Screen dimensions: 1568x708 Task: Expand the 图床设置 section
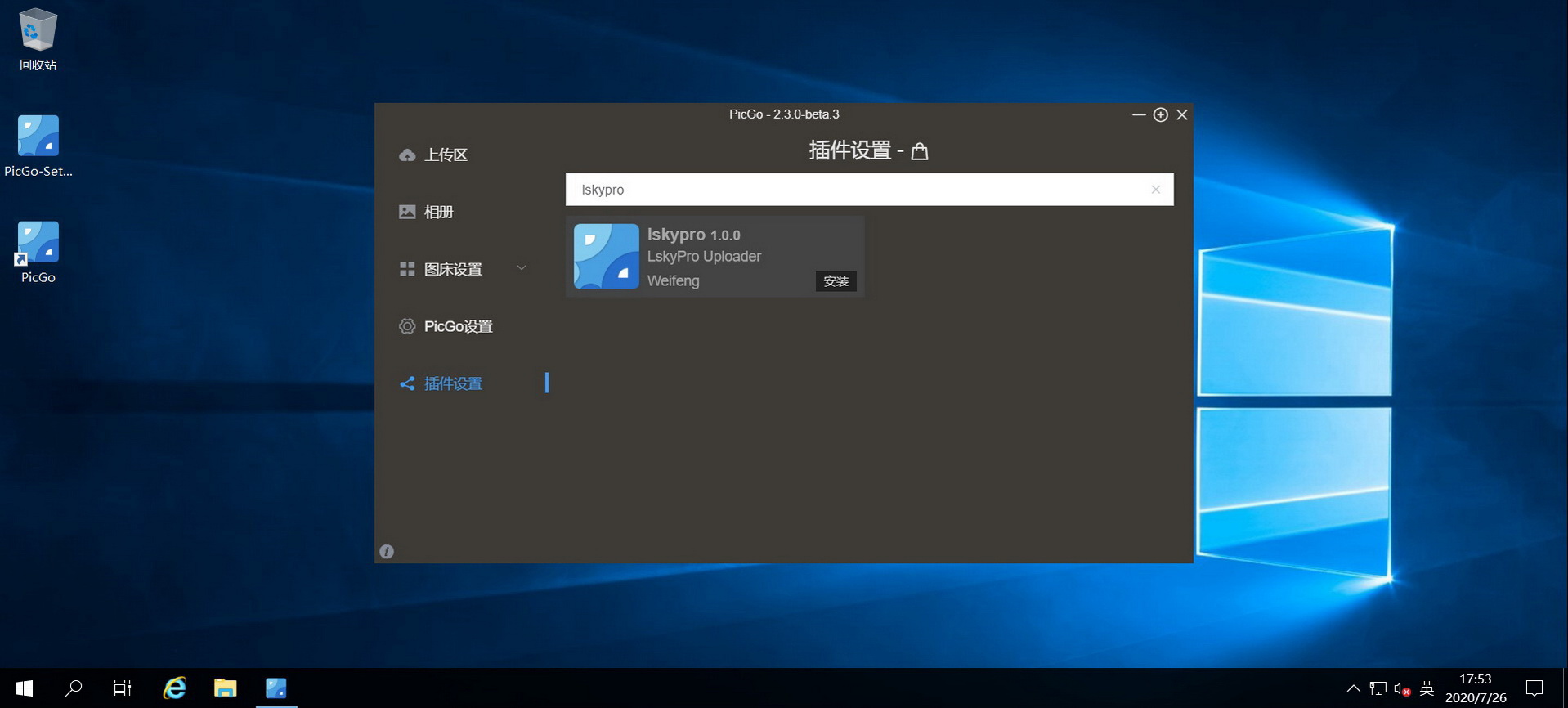tap(462, 269)
